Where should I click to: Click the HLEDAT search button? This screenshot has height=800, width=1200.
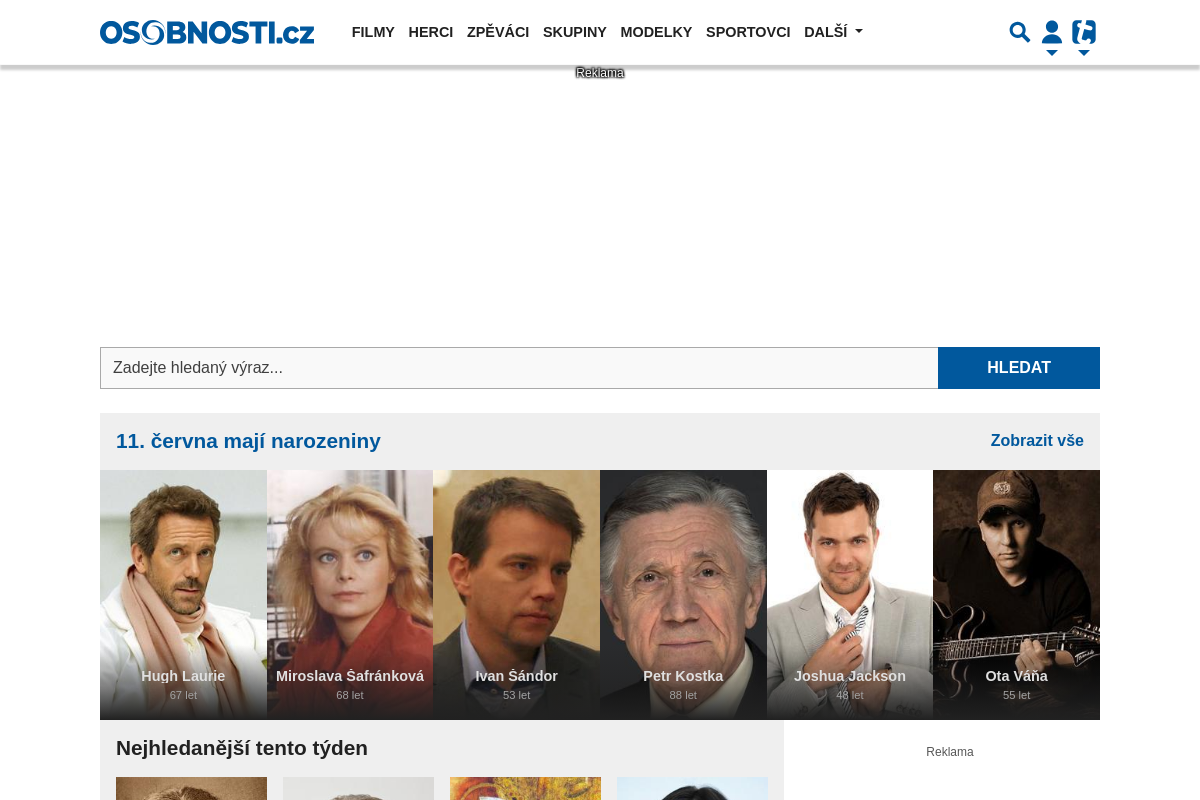pos(1019,368)
